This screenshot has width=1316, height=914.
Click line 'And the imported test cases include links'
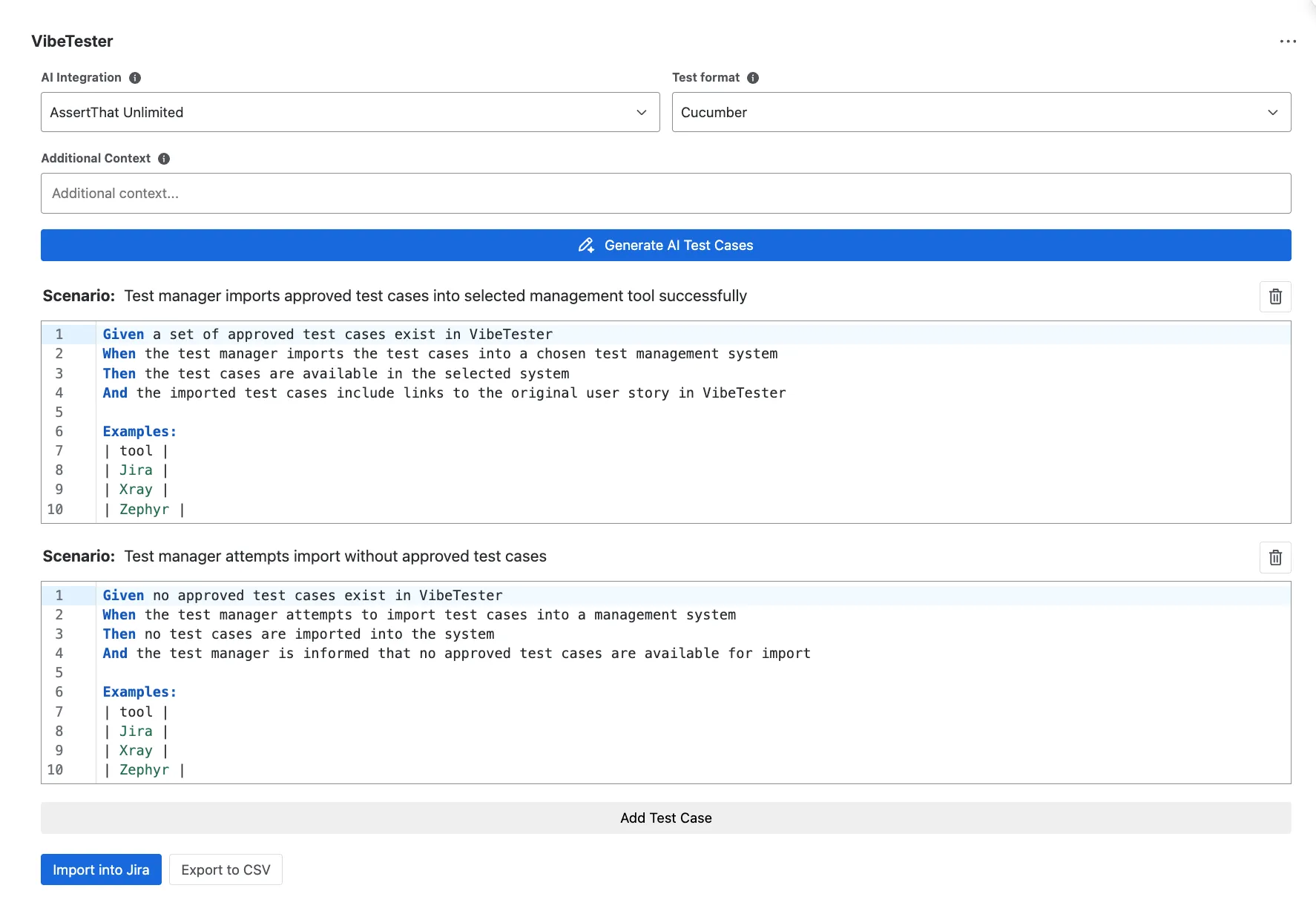(444, 393)
